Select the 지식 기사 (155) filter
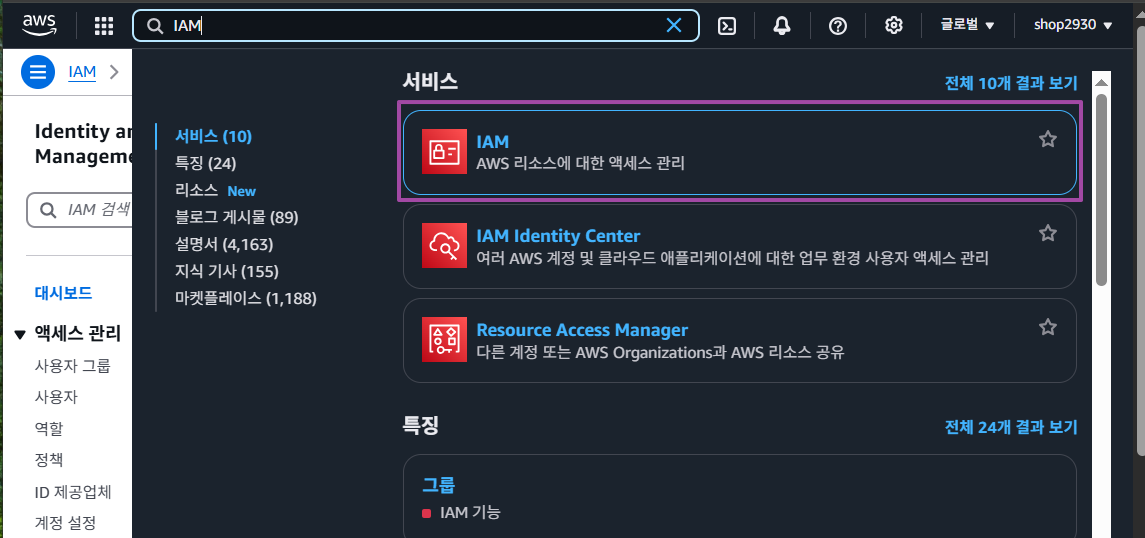1145x538 pixels. (x=226, y=272)
